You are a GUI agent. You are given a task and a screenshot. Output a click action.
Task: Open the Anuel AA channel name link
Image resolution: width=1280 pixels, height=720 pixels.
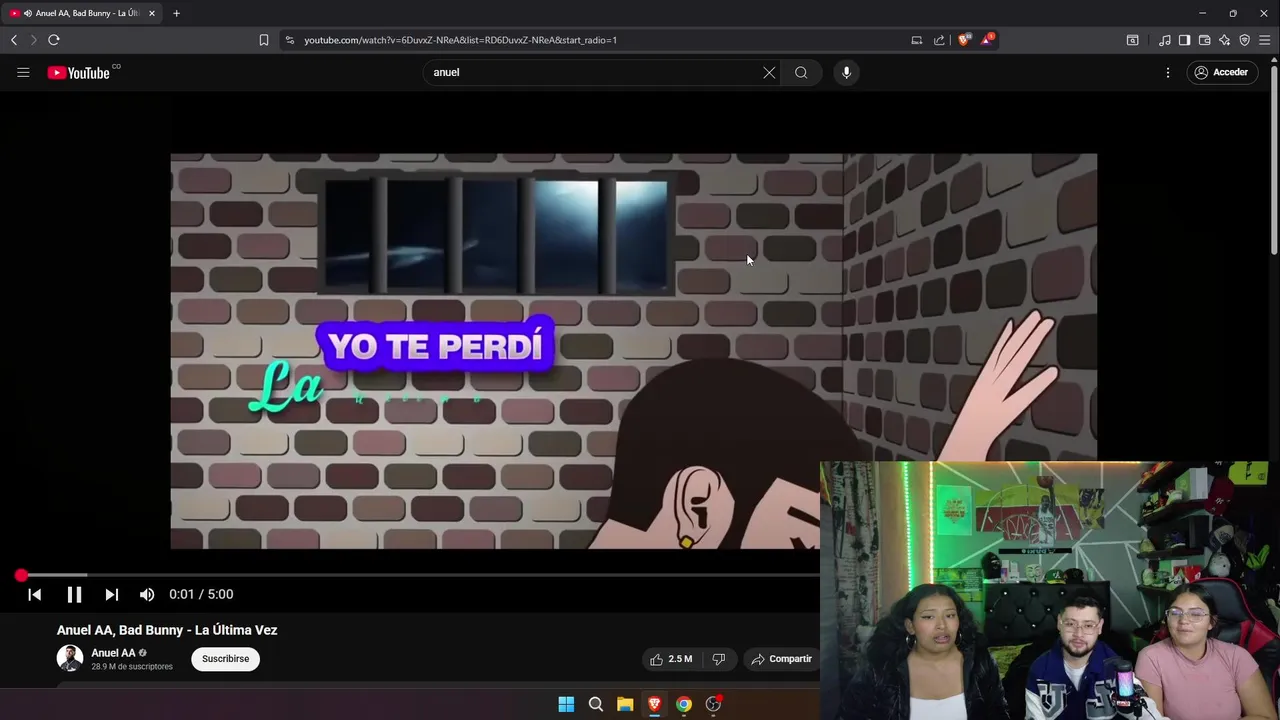[113, 653]
